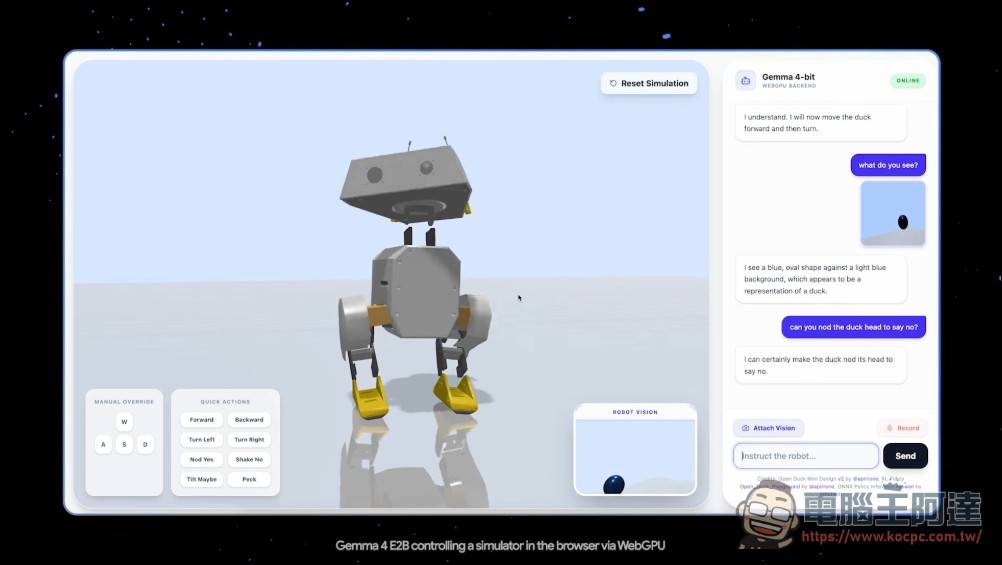Image resolution: width=1002 pixels, height=565 pixels.
Task: Run the Shake No action
Action: coord(249,460)
